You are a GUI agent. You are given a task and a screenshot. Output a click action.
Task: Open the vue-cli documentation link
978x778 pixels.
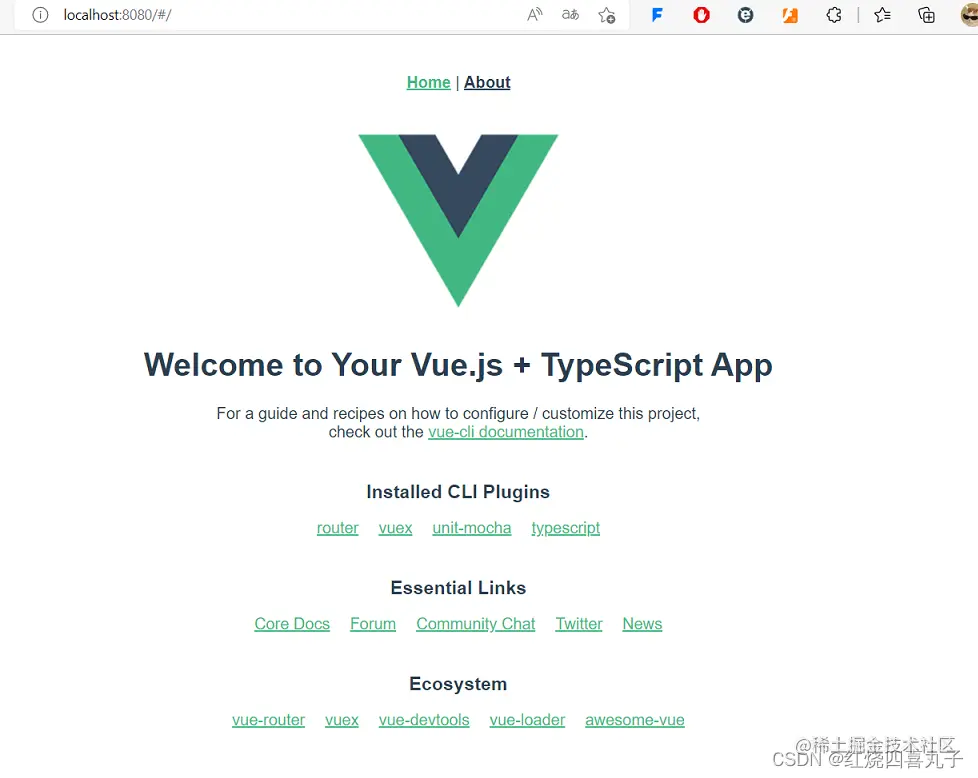506,432
